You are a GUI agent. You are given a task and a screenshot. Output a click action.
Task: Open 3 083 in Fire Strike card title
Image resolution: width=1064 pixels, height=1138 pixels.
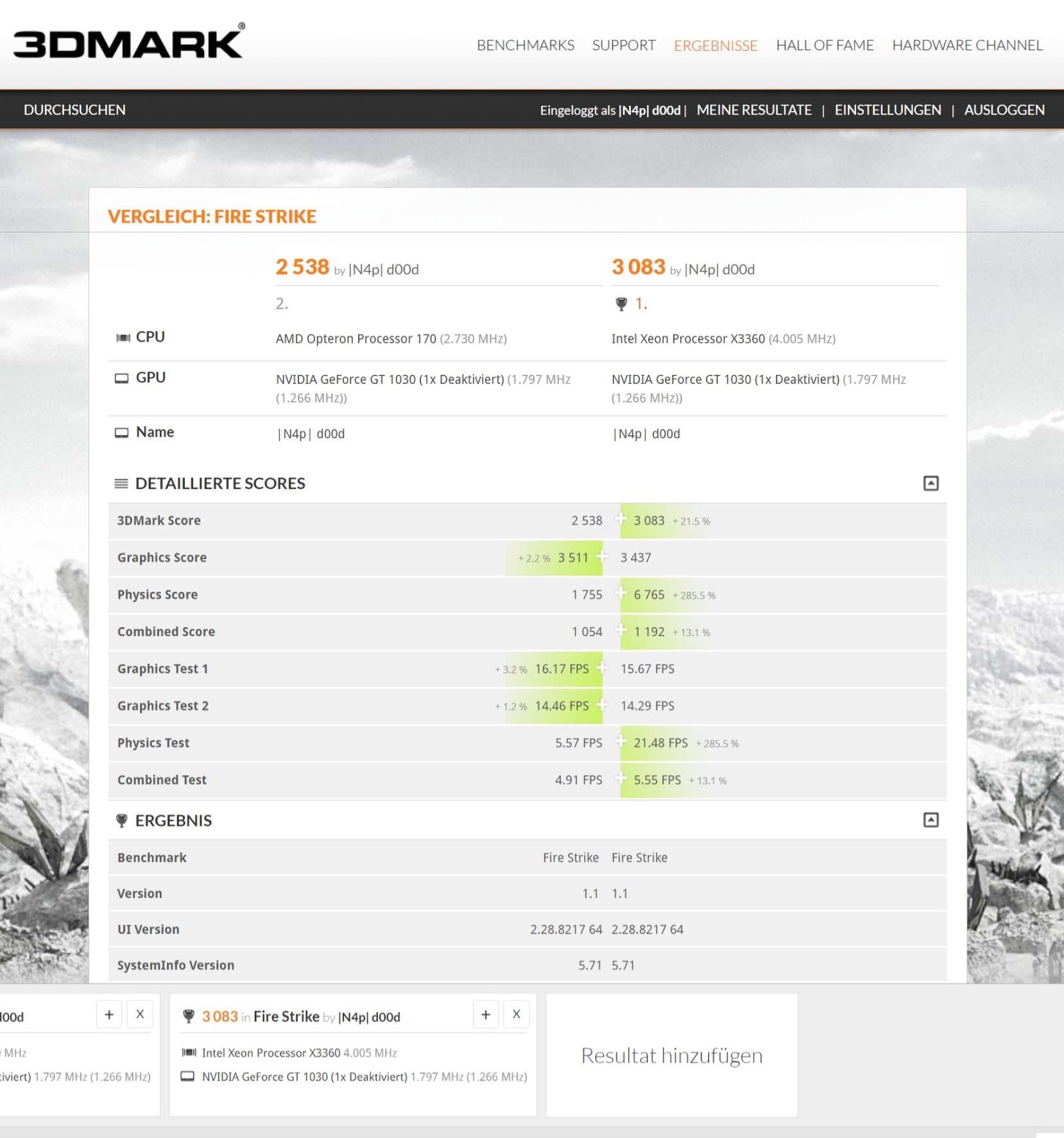click(x=301, y=1017)
